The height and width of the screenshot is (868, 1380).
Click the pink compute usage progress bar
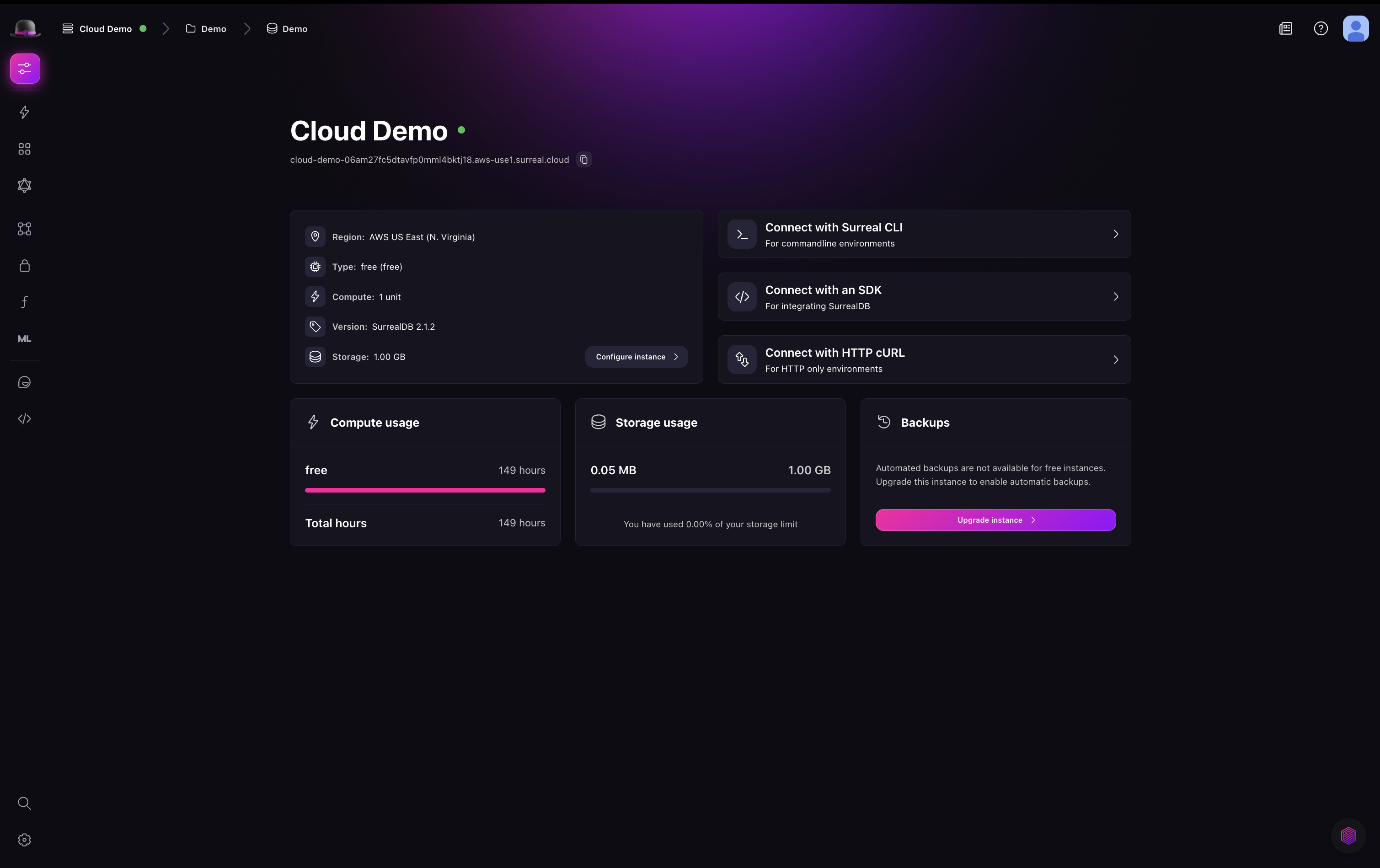[425, 490]
